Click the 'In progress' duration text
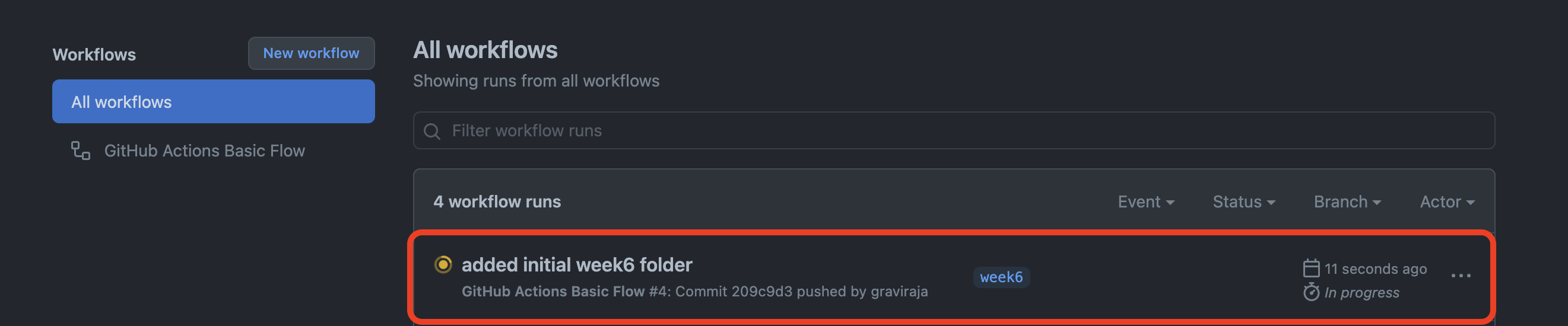 [x=1361, y=293]
